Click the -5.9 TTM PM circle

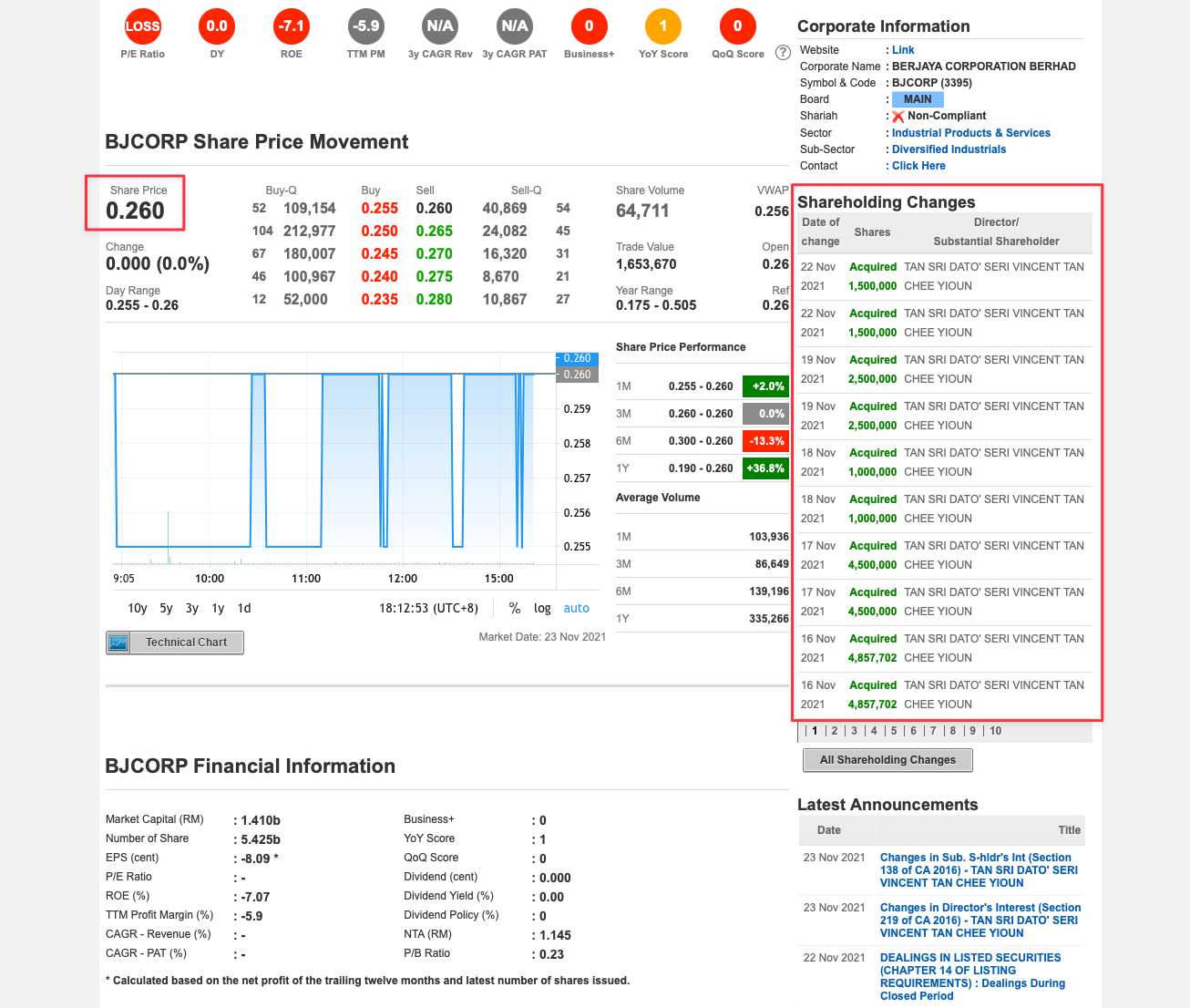click(x=365, y=26)
